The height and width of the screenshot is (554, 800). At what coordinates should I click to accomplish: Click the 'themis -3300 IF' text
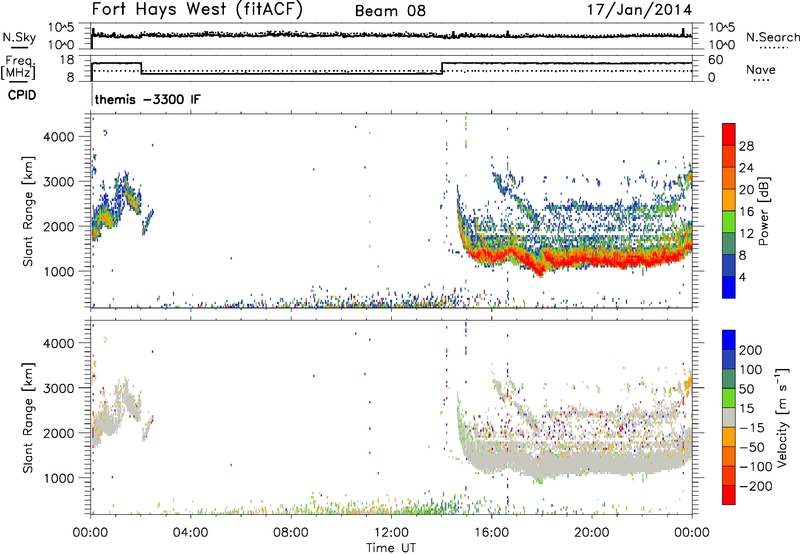[147, 99]
